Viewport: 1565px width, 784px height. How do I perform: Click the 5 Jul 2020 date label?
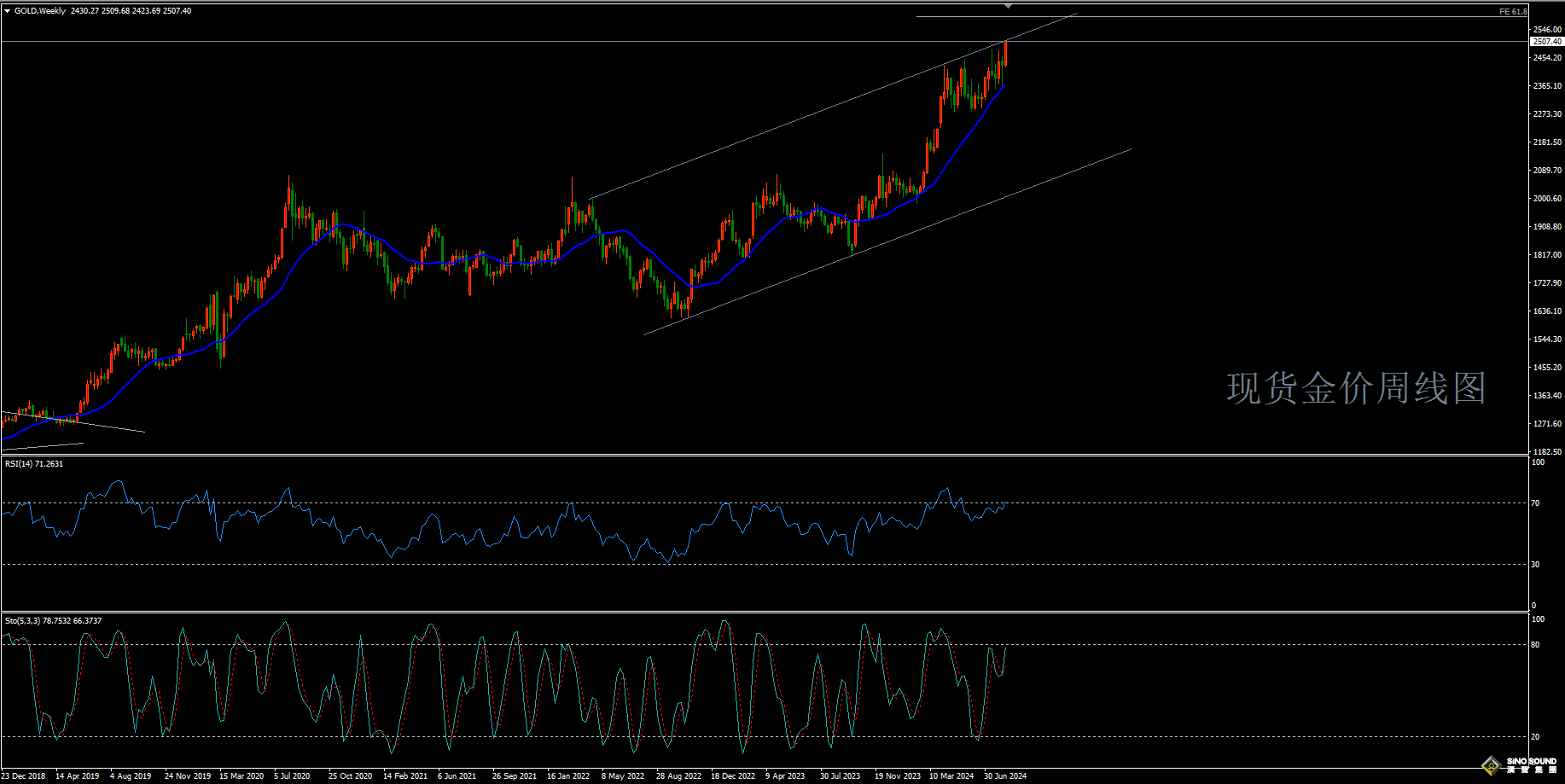[x=292, y=776]
